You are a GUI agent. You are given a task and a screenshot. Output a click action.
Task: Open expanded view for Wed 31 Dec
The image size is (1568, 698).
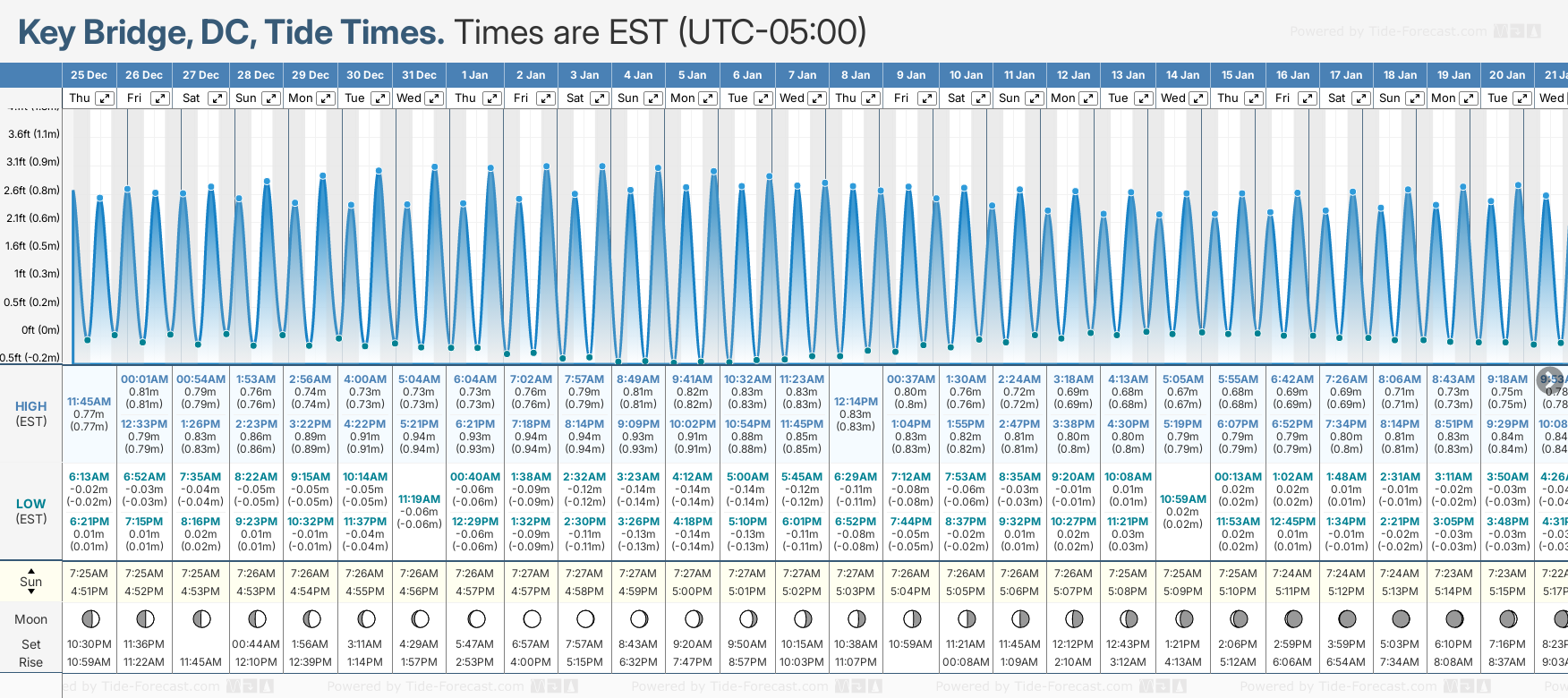433,98
